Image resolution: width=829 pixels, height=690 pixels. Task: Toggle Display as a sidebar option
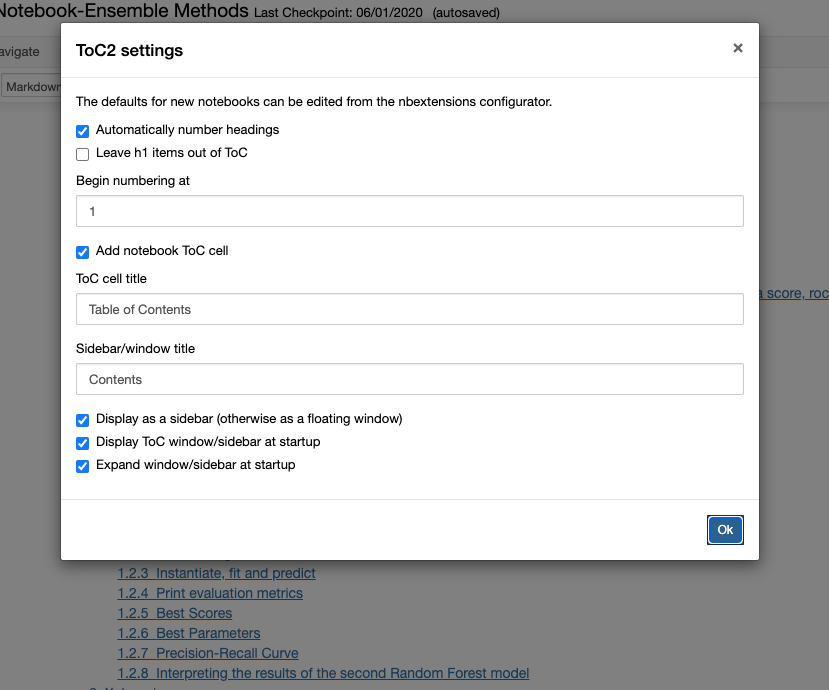83,420
